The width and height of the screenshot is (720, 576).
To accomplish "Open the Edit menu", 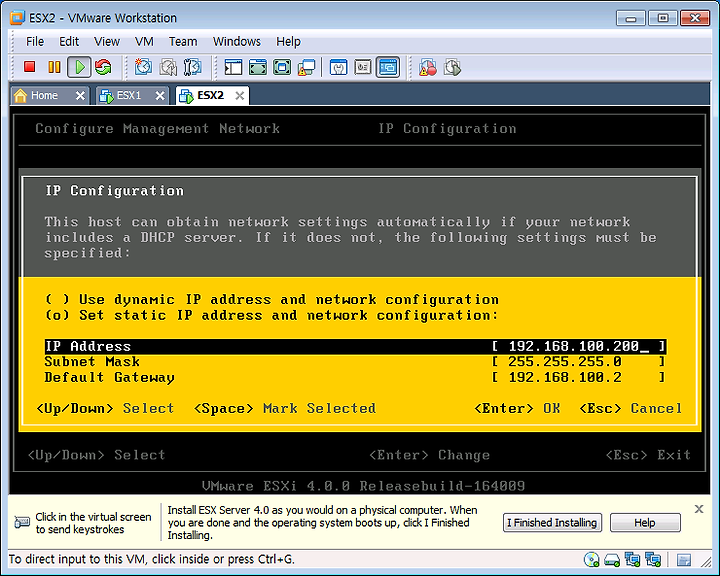I will pos(69,41).
